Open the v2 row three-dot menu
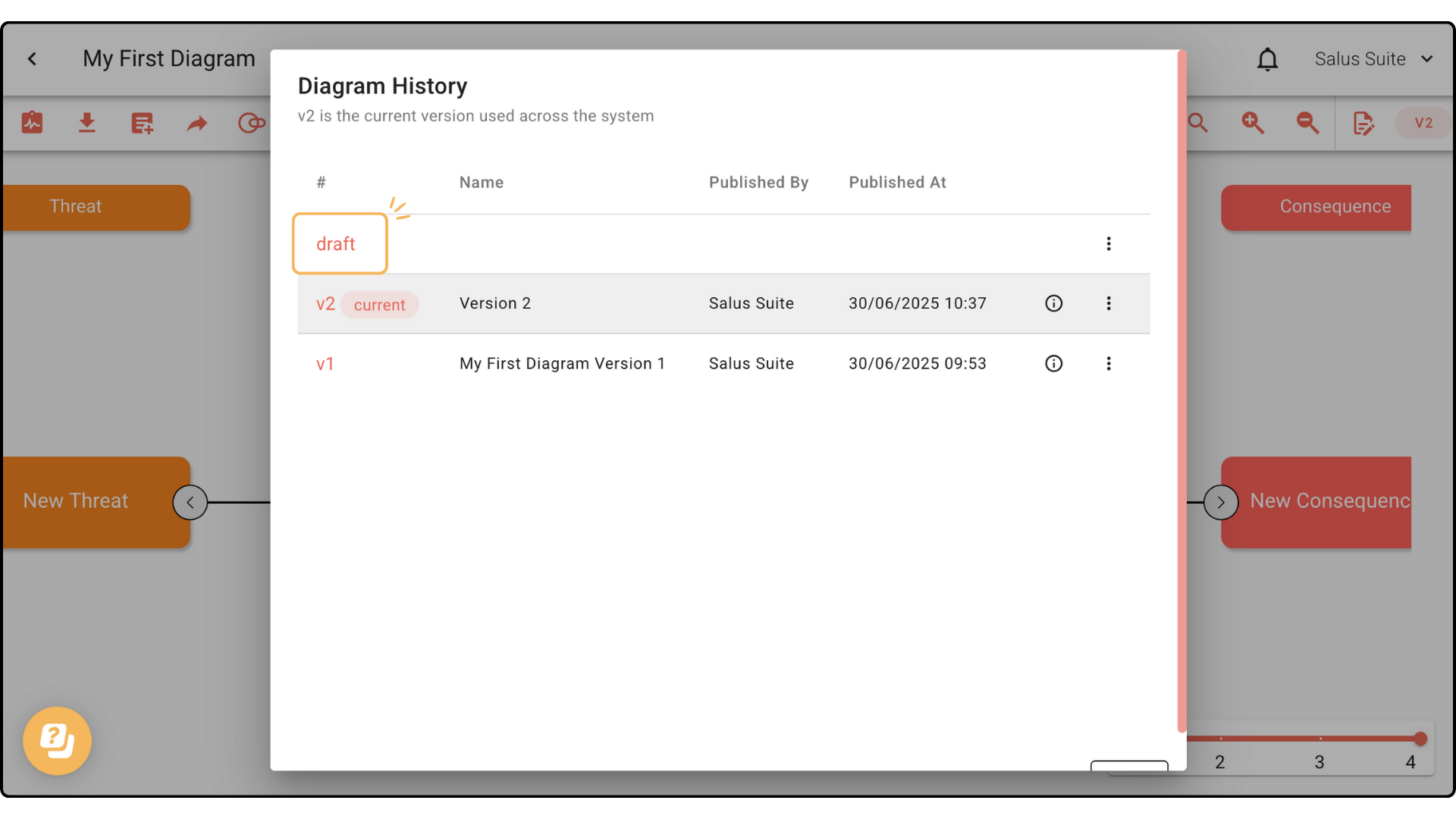Screen dimensions: 1456x819 [x=1108, y=303]
